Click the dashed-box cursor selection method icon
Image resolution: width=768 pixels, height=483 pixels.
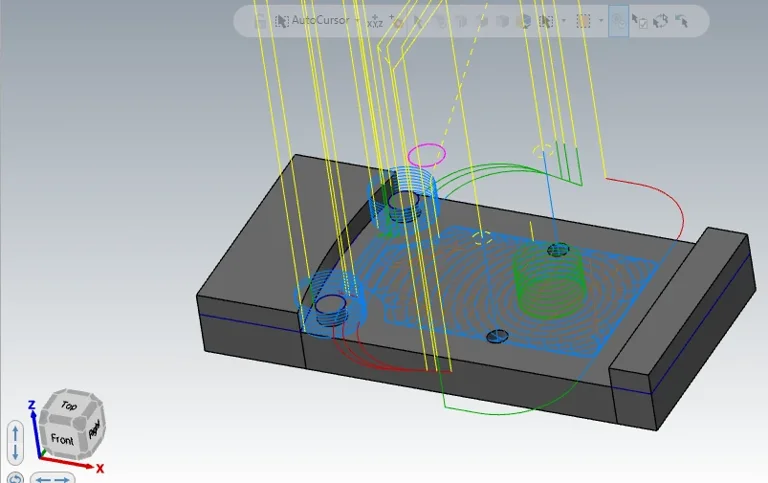point(546,21)
